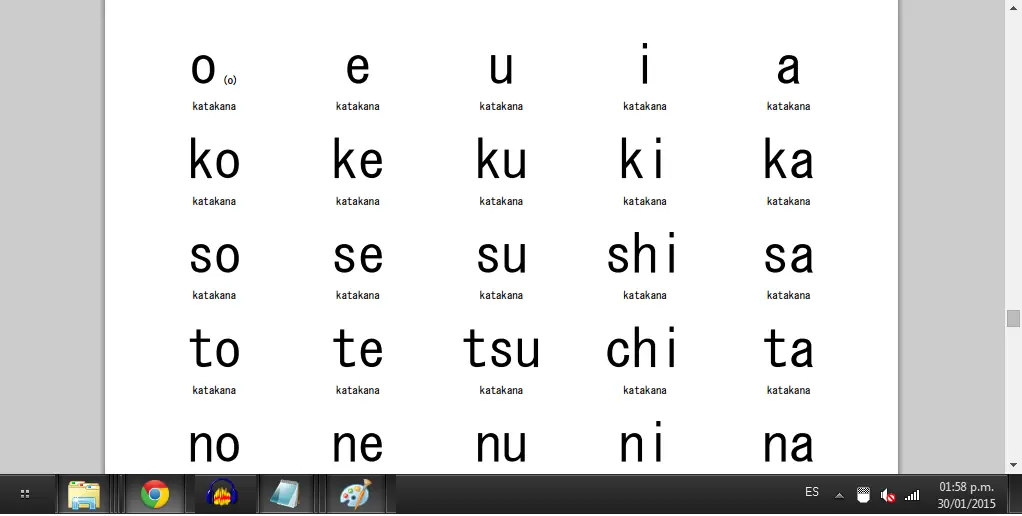Screen dimensions: 1022x516
Task: Click the syllable "shi"
Action: coord(642,253)
